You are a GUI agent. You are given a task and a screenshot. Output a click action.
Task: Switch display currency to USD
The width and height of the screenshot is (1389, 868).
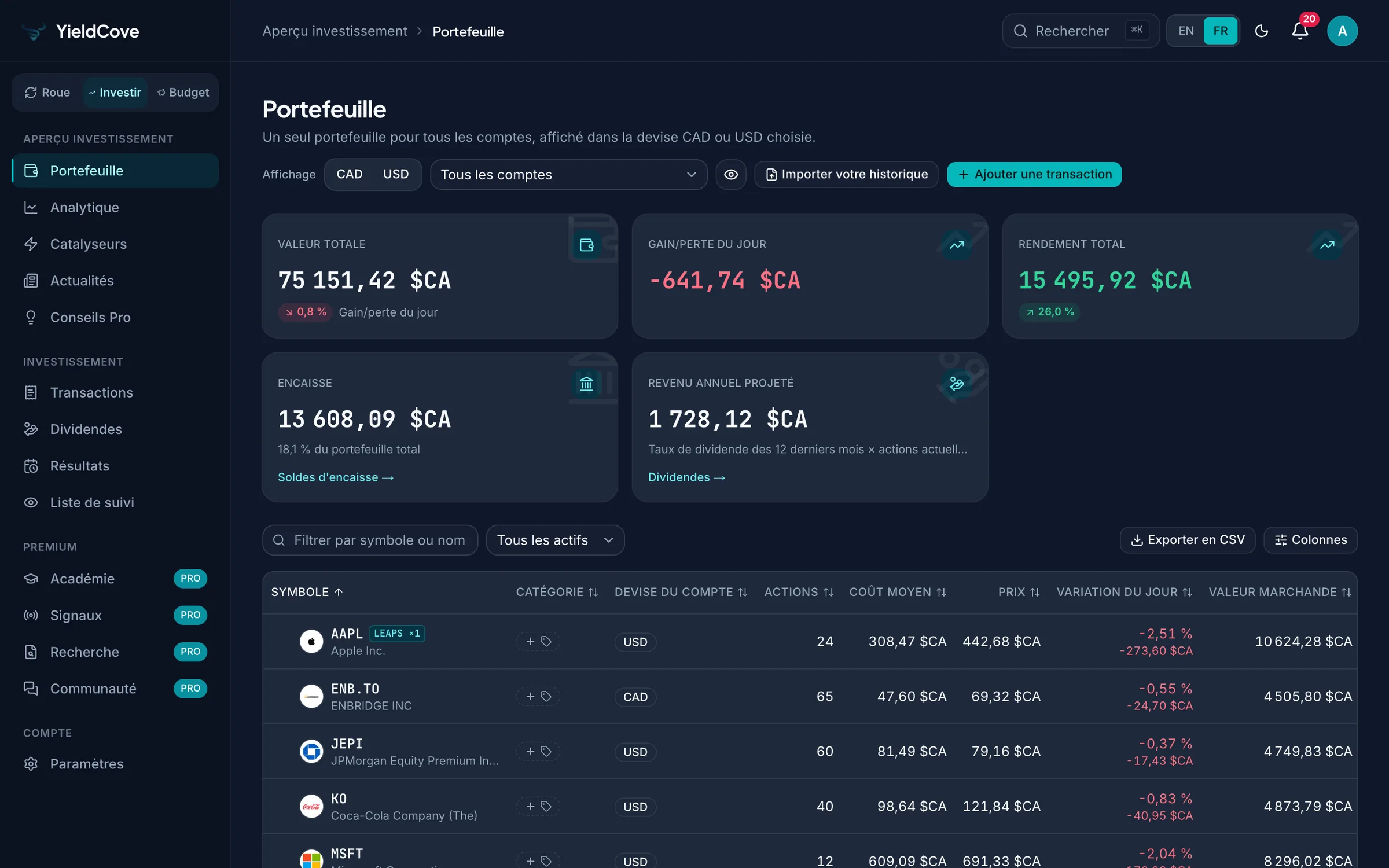(x=396, y=174)
